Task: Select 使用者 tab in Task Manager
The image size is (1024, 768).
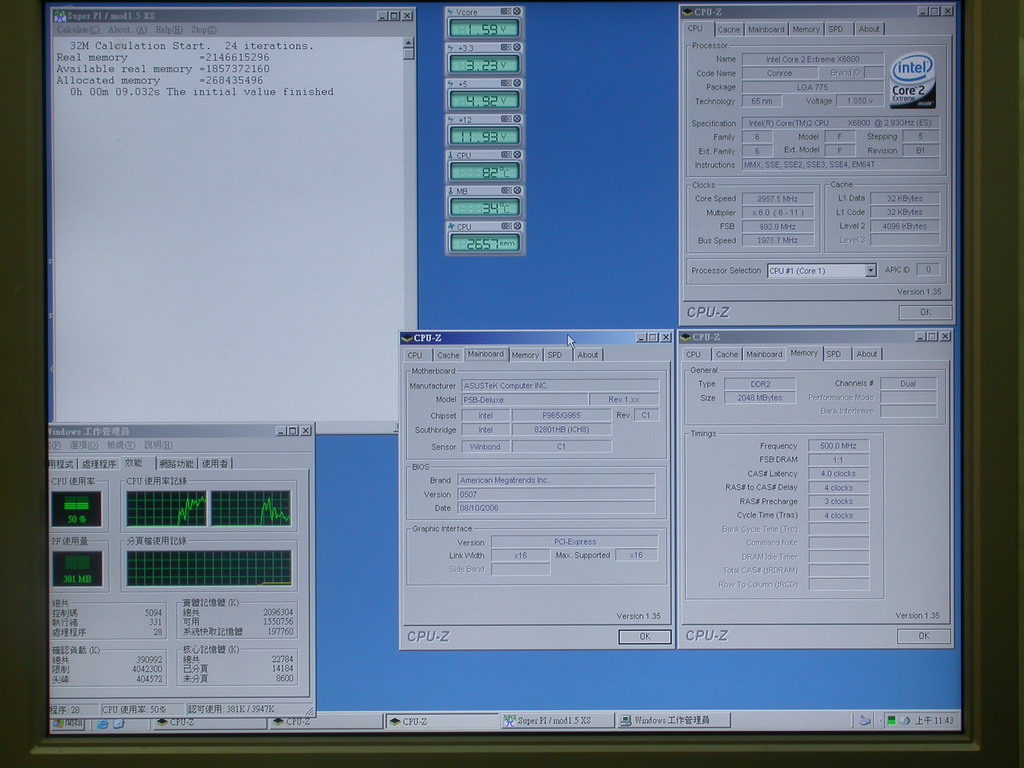Action: point(215,464)
